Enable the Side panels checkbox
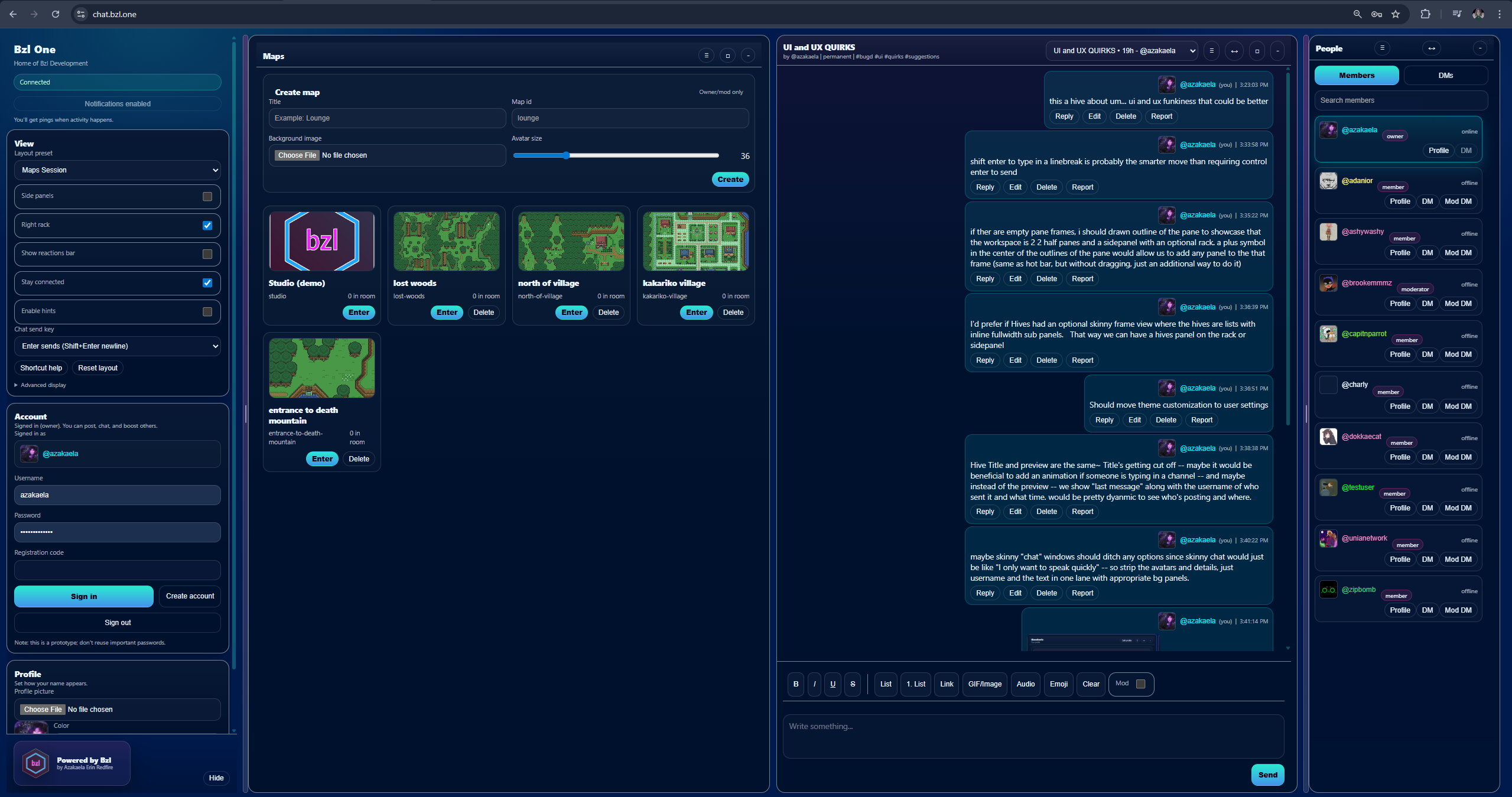The height and width of the screenshot is (797, 1512). 207,196
